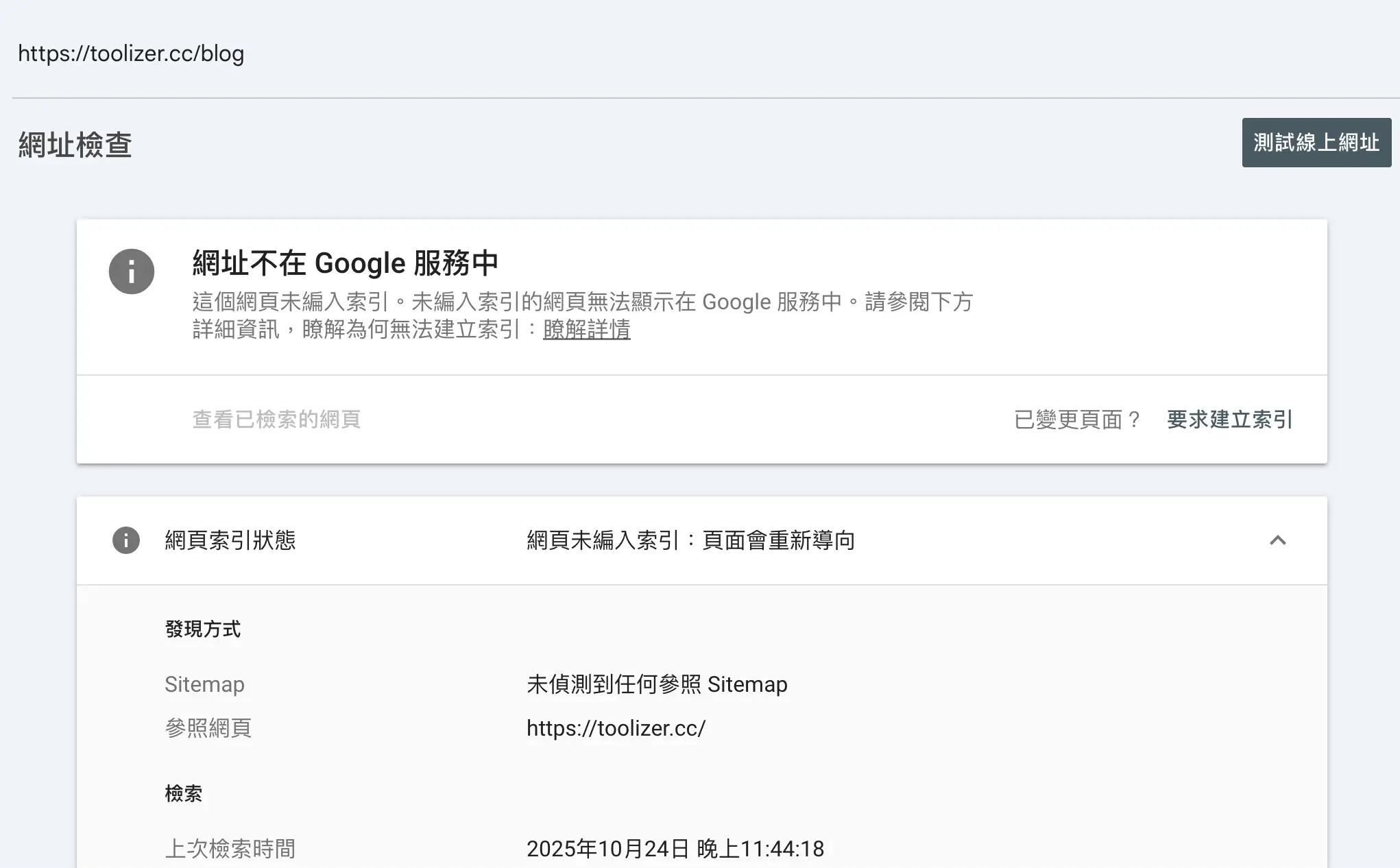Image resolution: width=1400 pixels, height=868 pixels.
Task: Click the grayed 查看已檢索的網頁 option
Action: coord(277,420)
